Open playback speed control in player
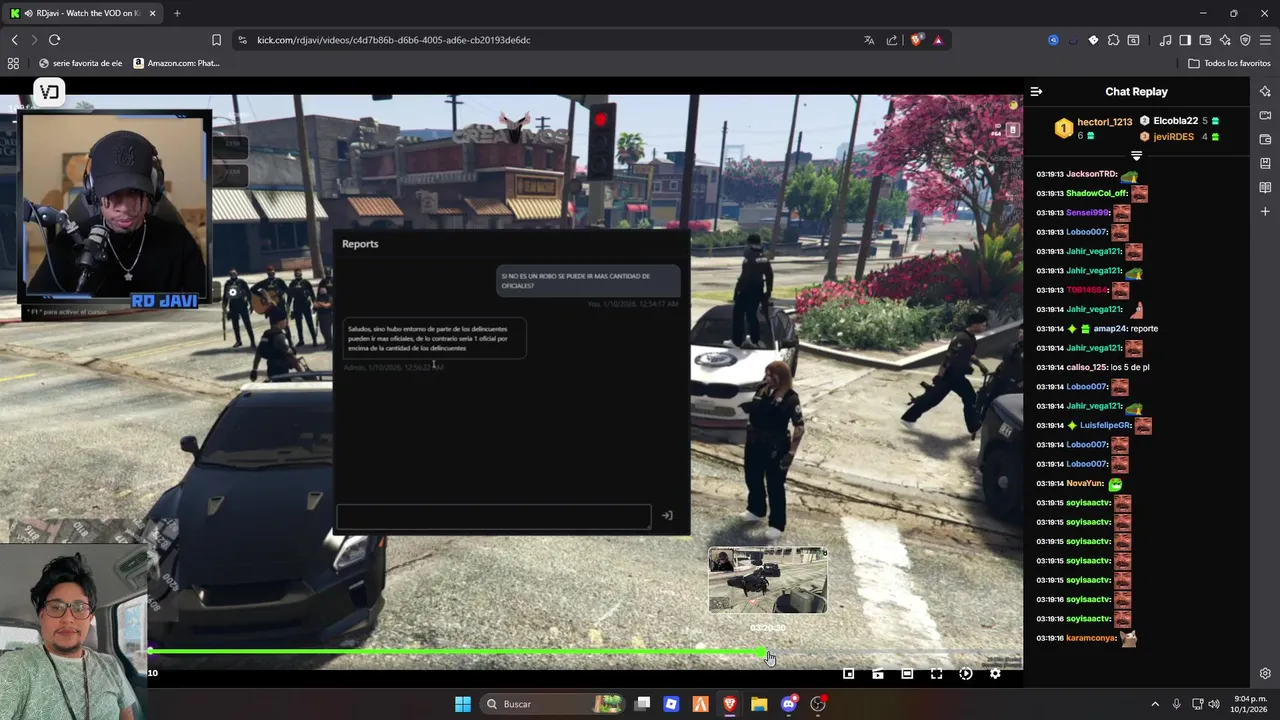The width and height of the screenshot is (1280, 720). 966,674
